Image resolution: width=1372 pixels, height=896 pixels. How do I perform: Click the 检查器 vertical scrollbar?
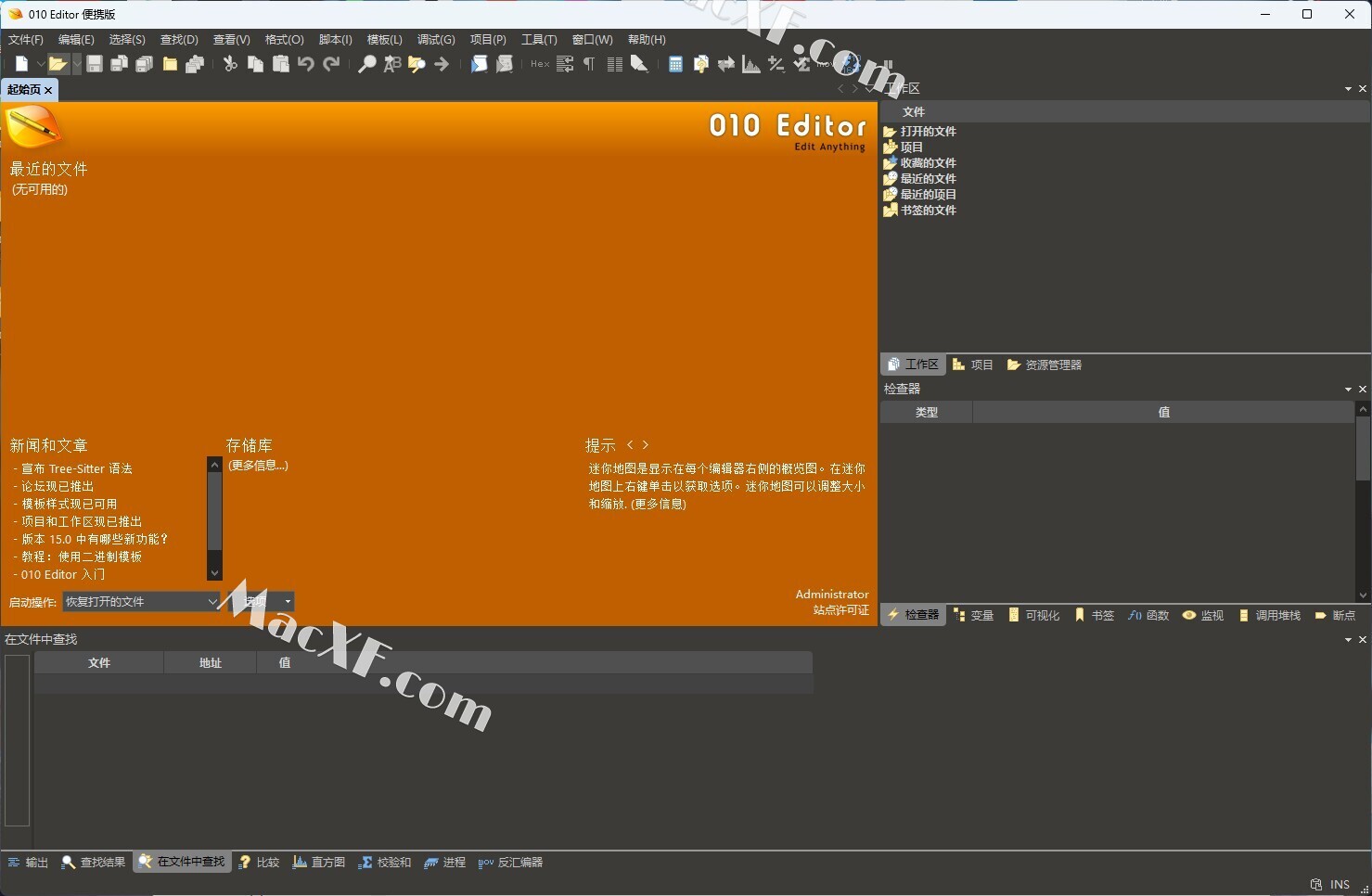[x=1363, y=502]
